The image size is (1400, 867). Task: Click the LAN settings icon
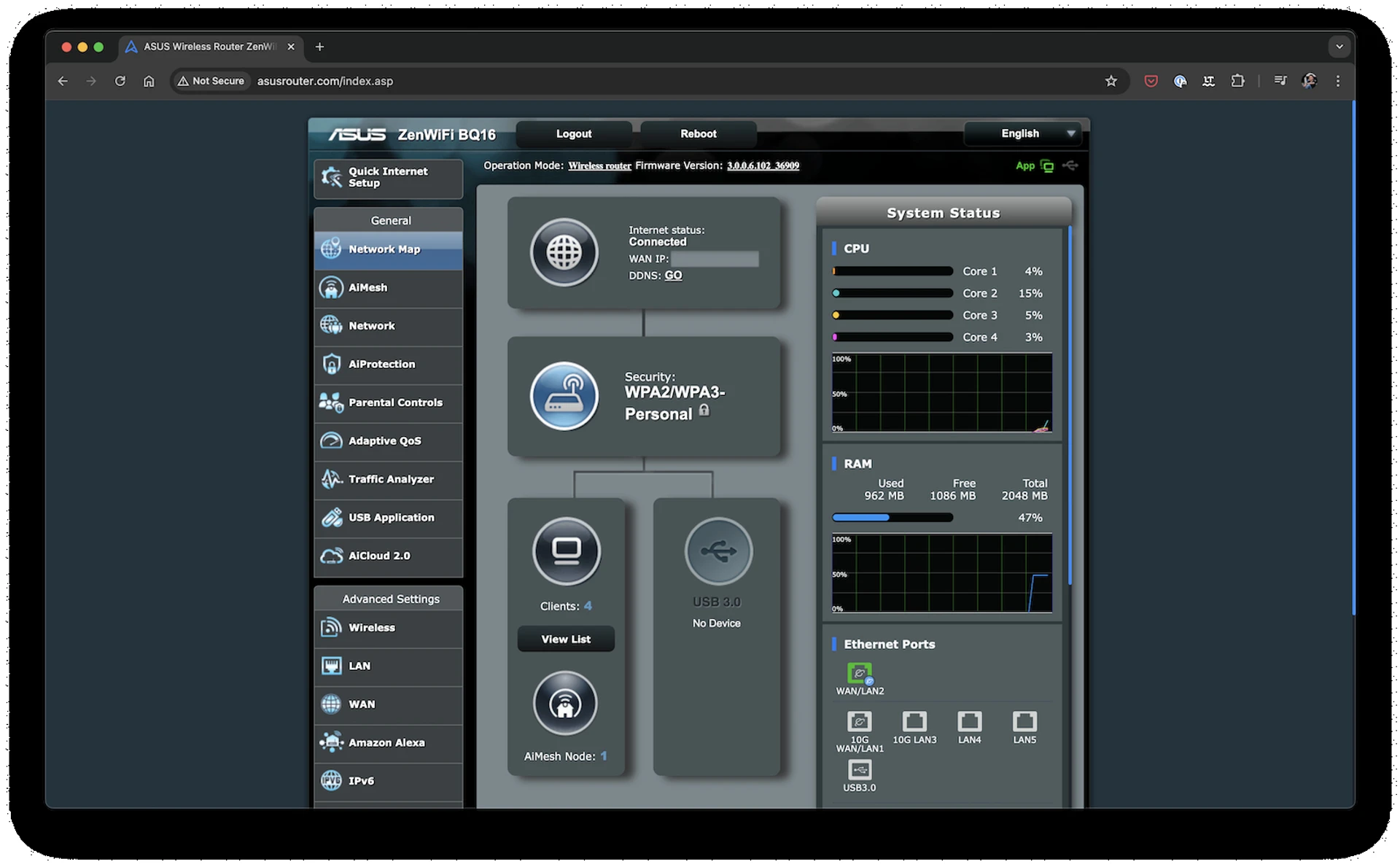click(x=331, y=666)
